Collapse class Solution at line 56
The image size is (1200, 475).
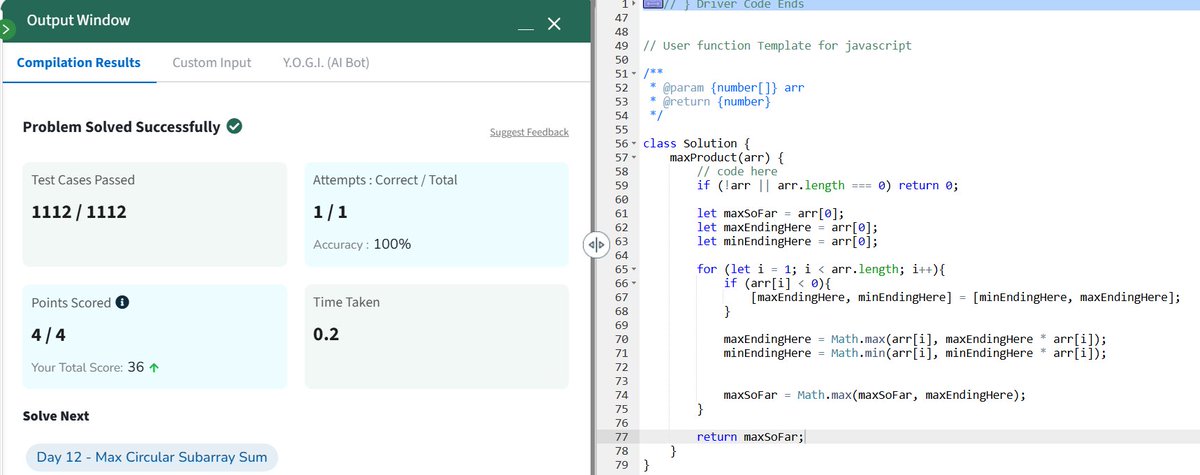634,143
